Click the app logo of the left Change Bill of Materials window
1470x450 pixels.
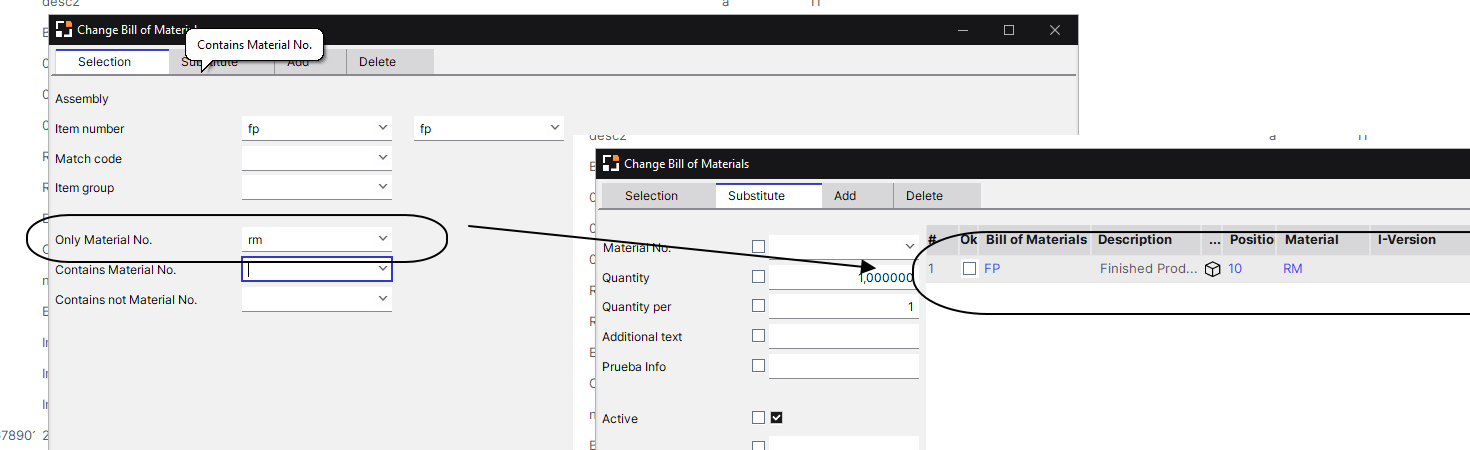pyautogui.click(x=63, y=30)
